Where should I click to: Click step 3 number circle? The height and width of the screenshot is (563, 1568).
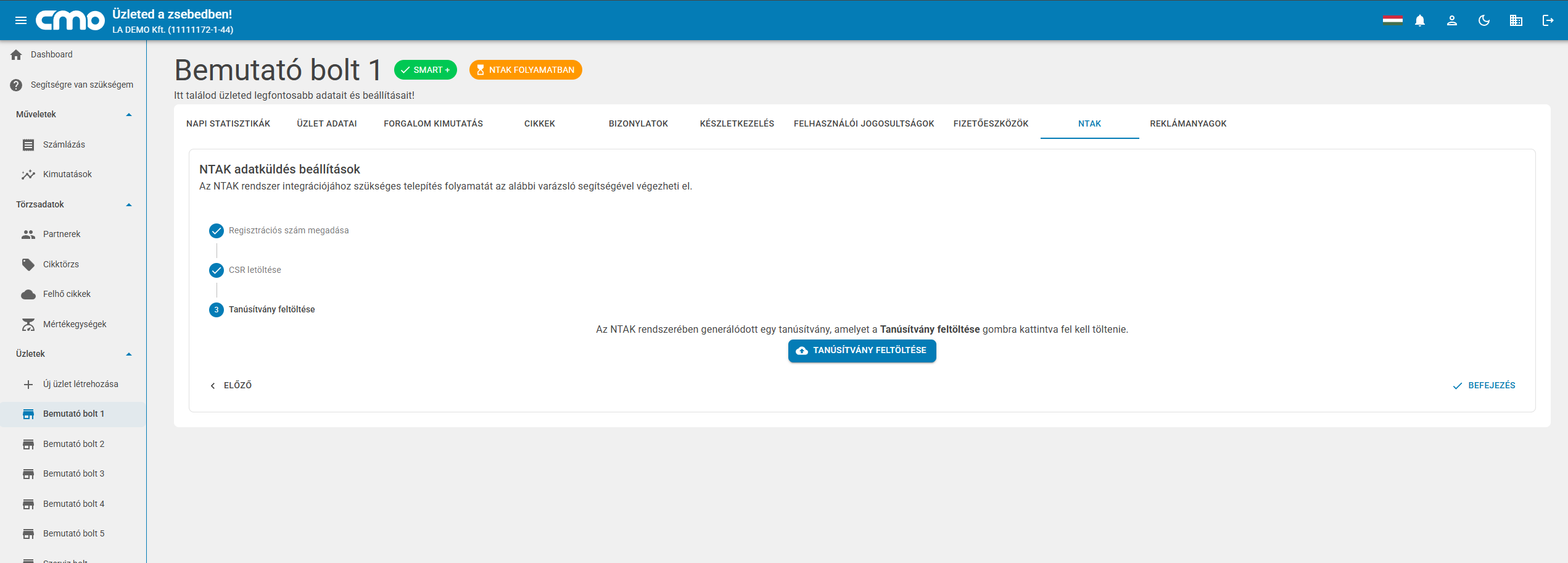pos(217,310)
